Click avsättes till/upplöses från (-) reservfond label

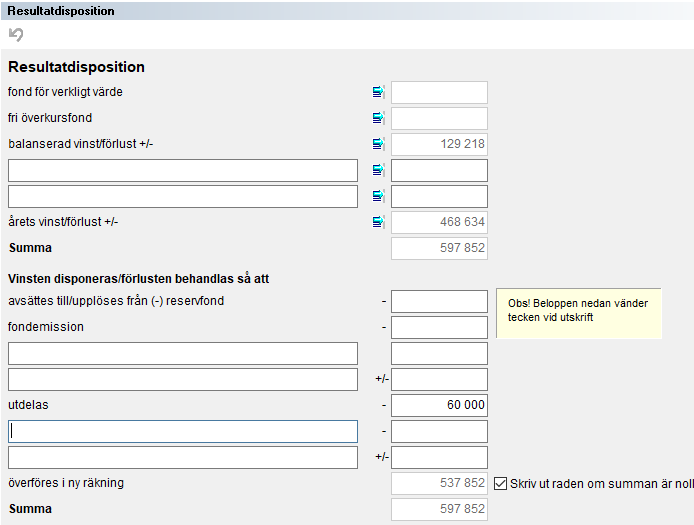[116, 301]
